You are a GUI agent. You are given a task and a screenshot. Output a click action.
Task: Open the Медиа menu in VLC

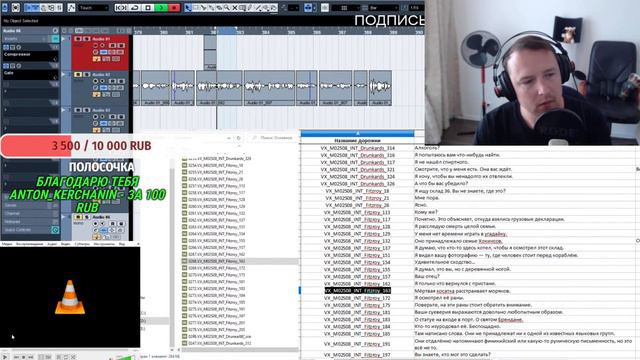pyautogui.click(x=7, y=244)
